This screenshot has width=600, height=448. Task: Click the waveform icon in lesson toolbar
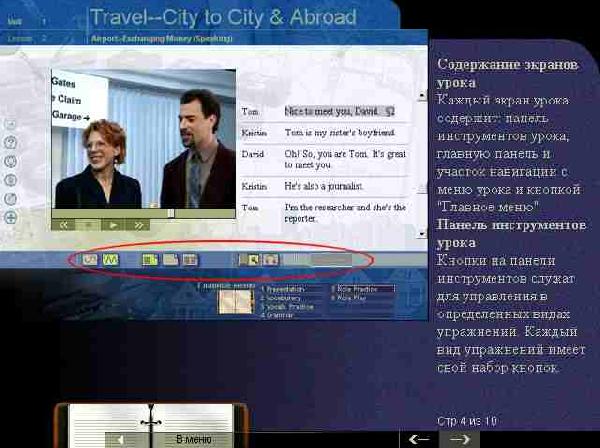(x=111, y=260)
